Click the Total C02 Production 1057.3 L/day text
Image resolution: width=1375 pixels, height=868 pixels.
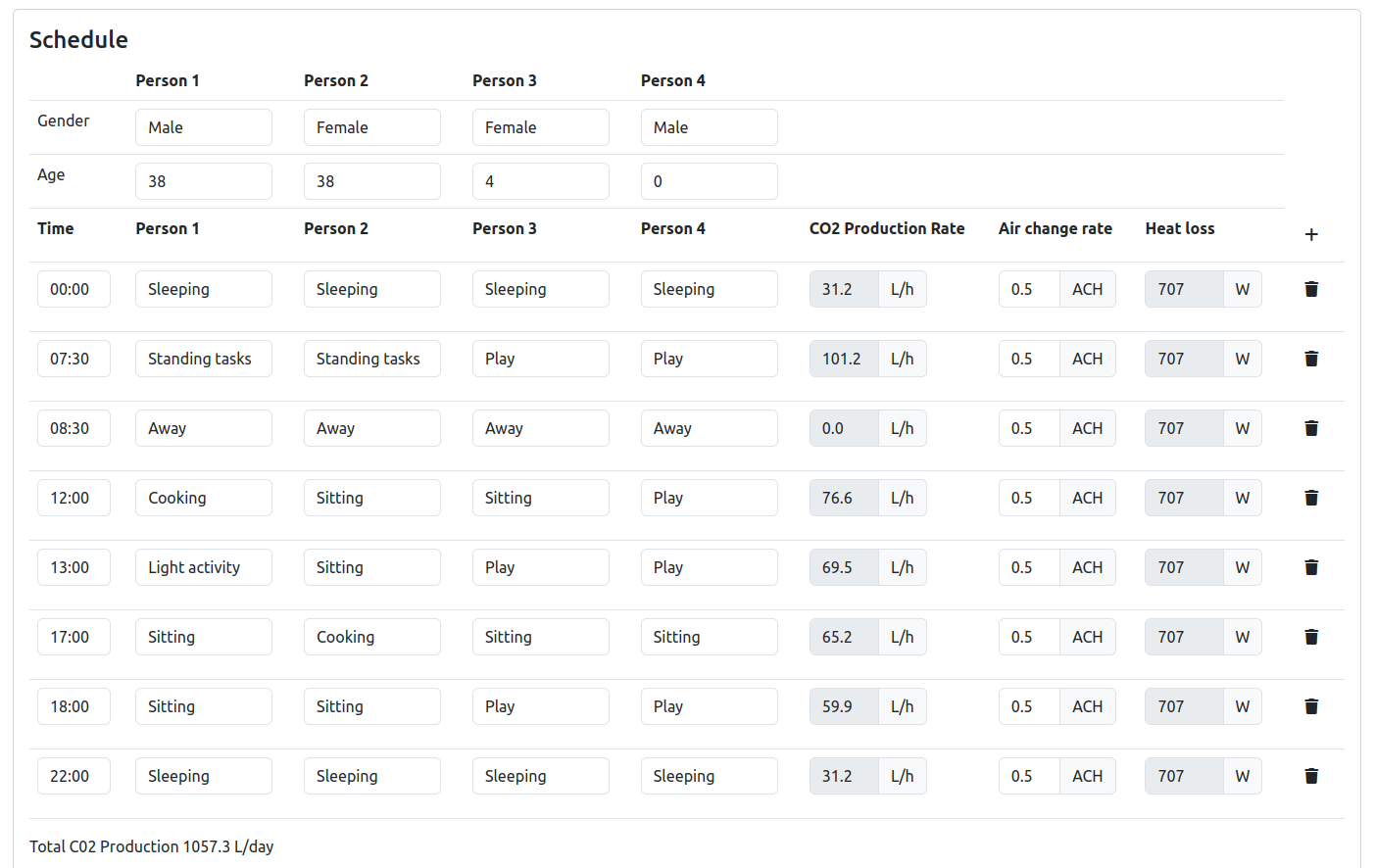pos(152,846)
